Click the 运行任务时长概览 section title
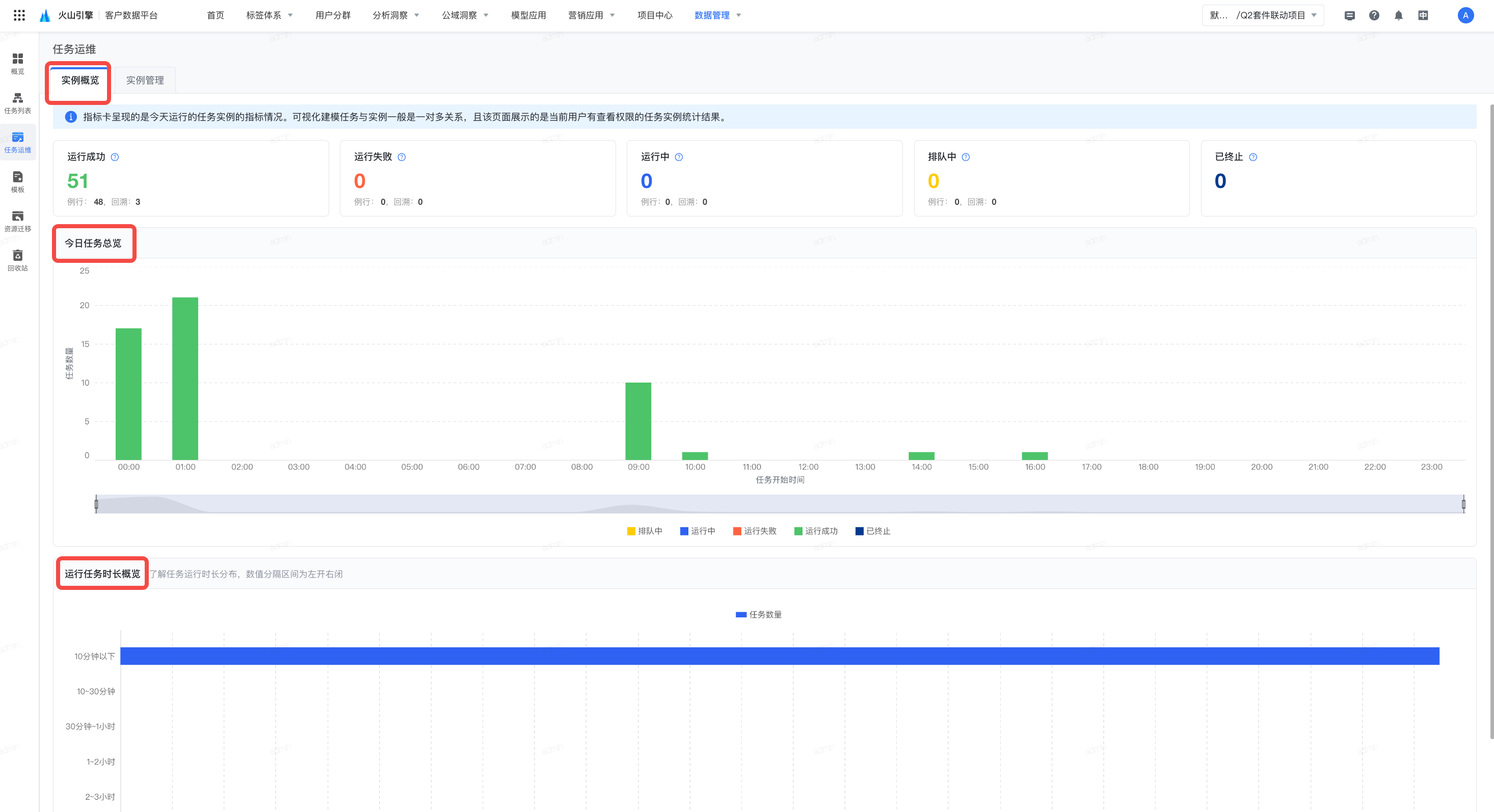The width and height of the screenshot is (1494, 812). pos(102,574)
